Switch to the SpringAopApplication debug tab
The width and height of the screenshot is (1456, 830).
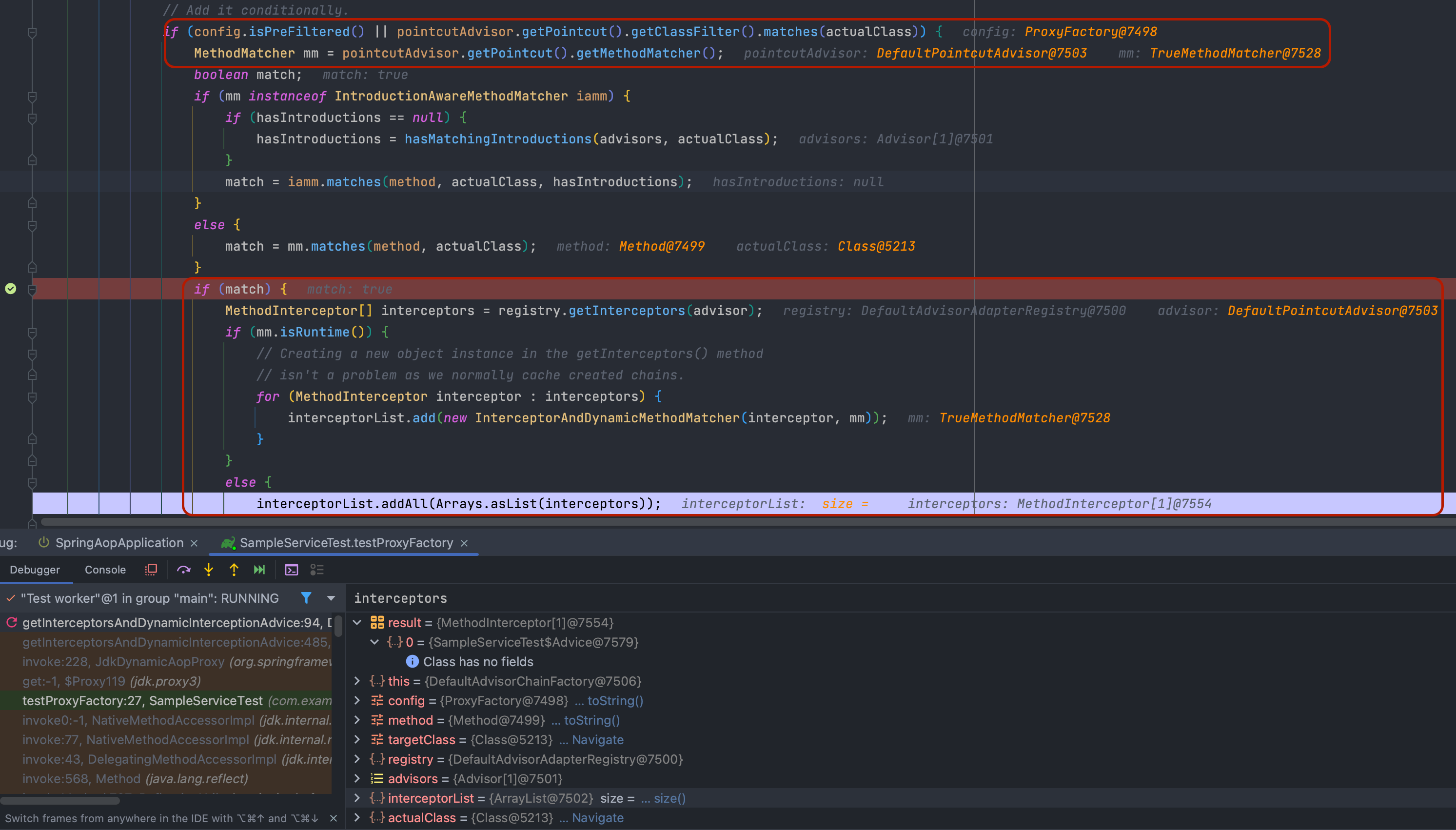click(x=118, y=543)
